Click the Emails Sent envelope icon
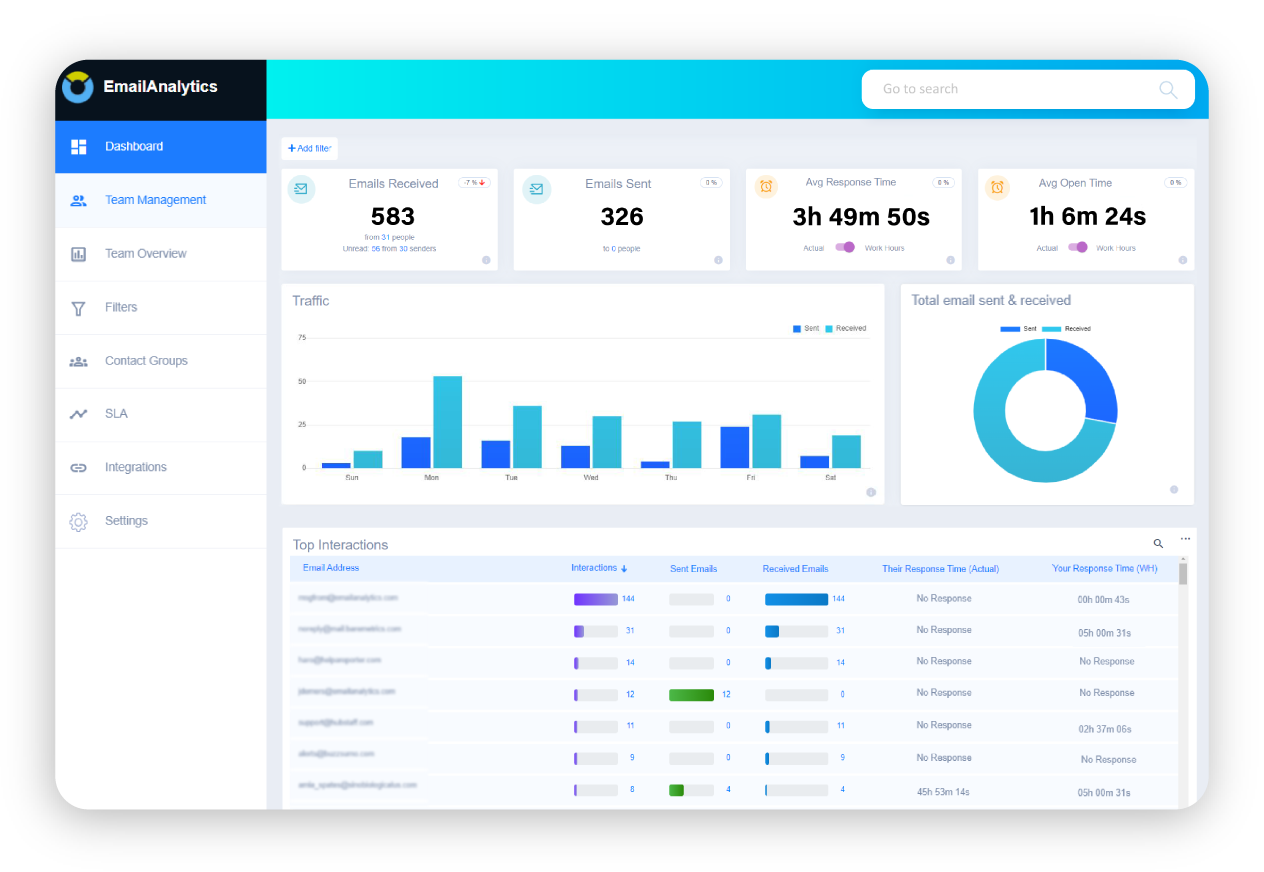The image size is (1264, 872). pyautogui.click(x=537, y=188)
